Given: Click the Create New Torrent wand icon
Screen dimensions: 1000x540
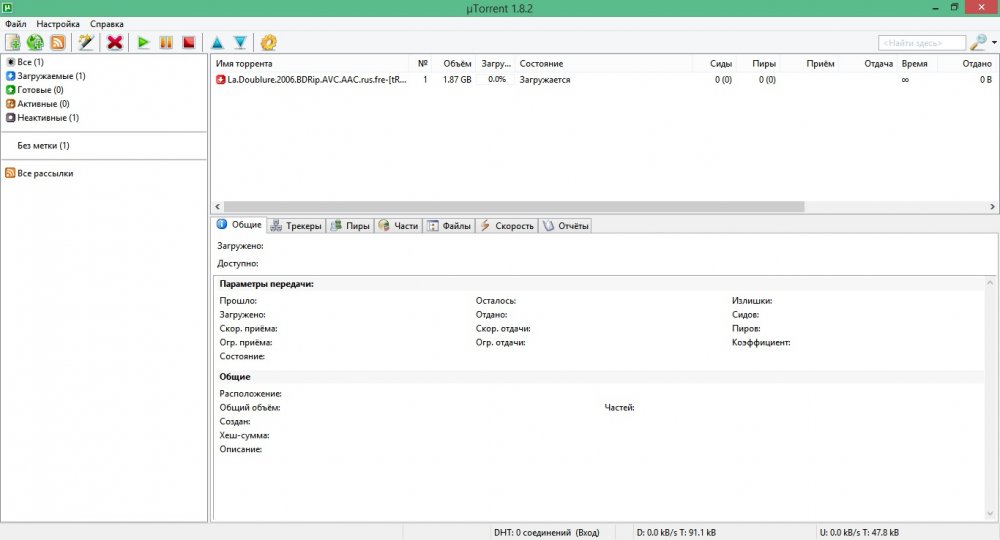Looking at the screenshot, I should click(x=86, y=42).
